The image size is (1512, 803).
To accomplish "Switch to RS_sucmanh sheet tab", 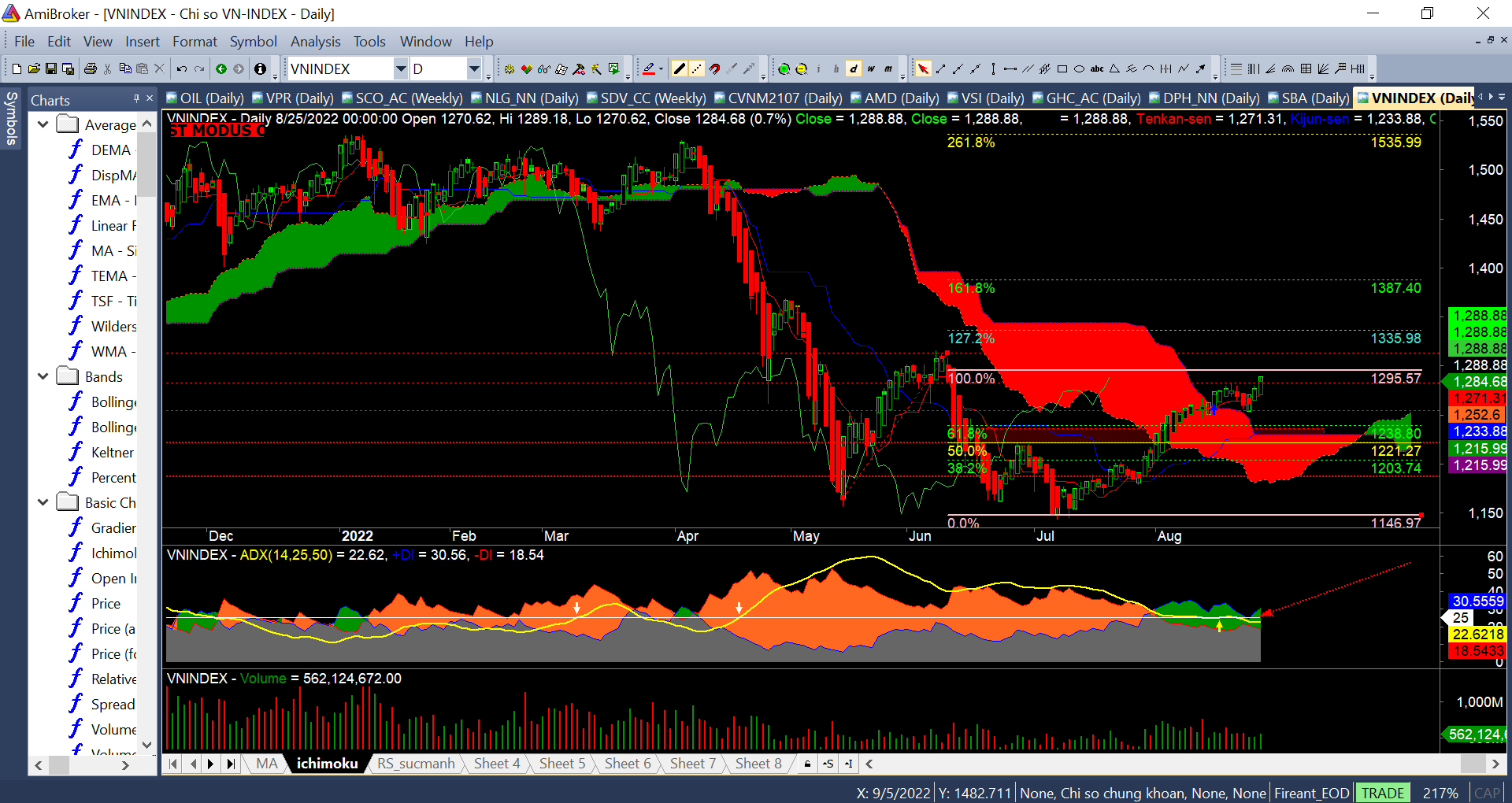I will [416, 764].
